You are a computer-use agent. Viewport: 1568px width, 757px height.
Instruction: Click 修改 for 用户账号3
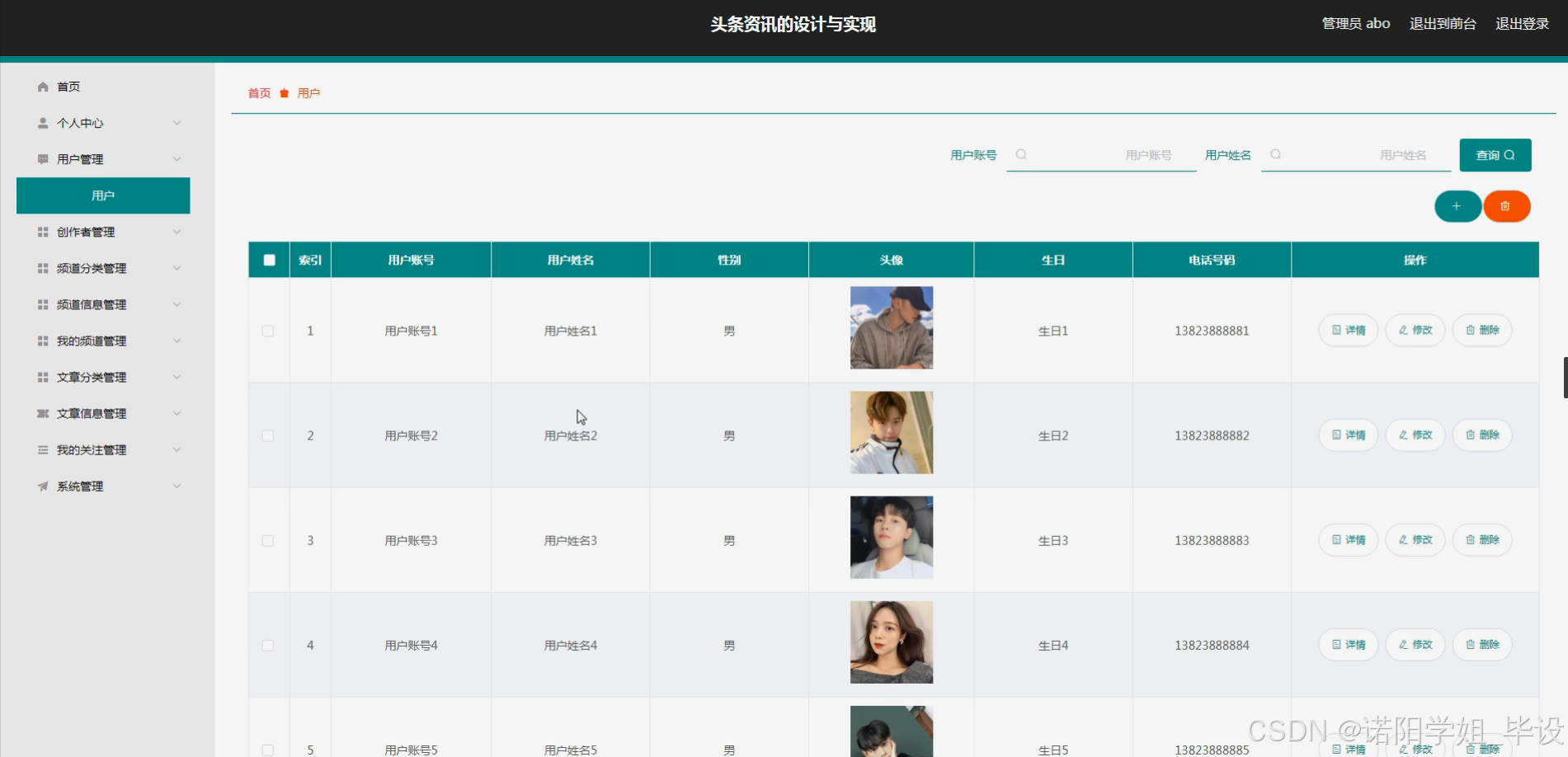(1415, 539)
